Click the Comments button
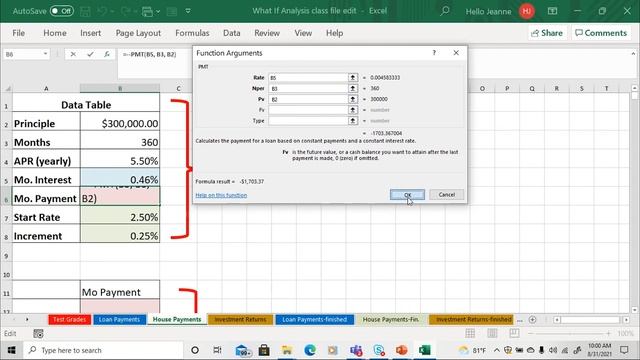The image size is (640, 360). pyautogui.click(x=601, y=33)
